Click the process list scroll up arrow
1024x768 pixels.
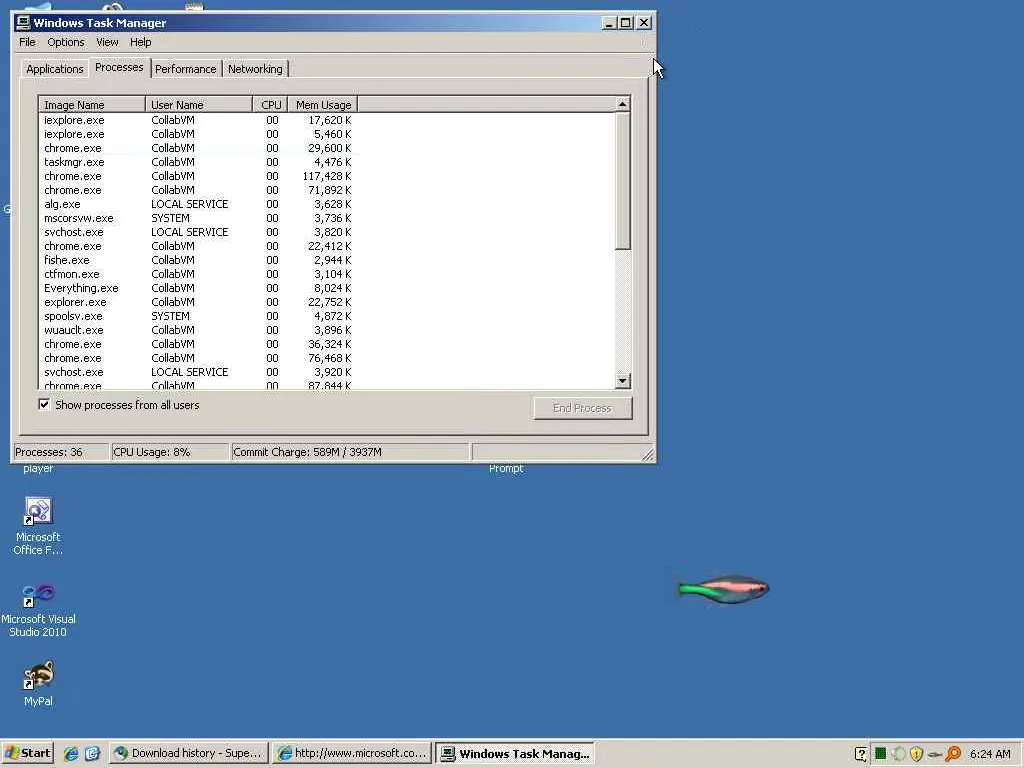point(622,104)
